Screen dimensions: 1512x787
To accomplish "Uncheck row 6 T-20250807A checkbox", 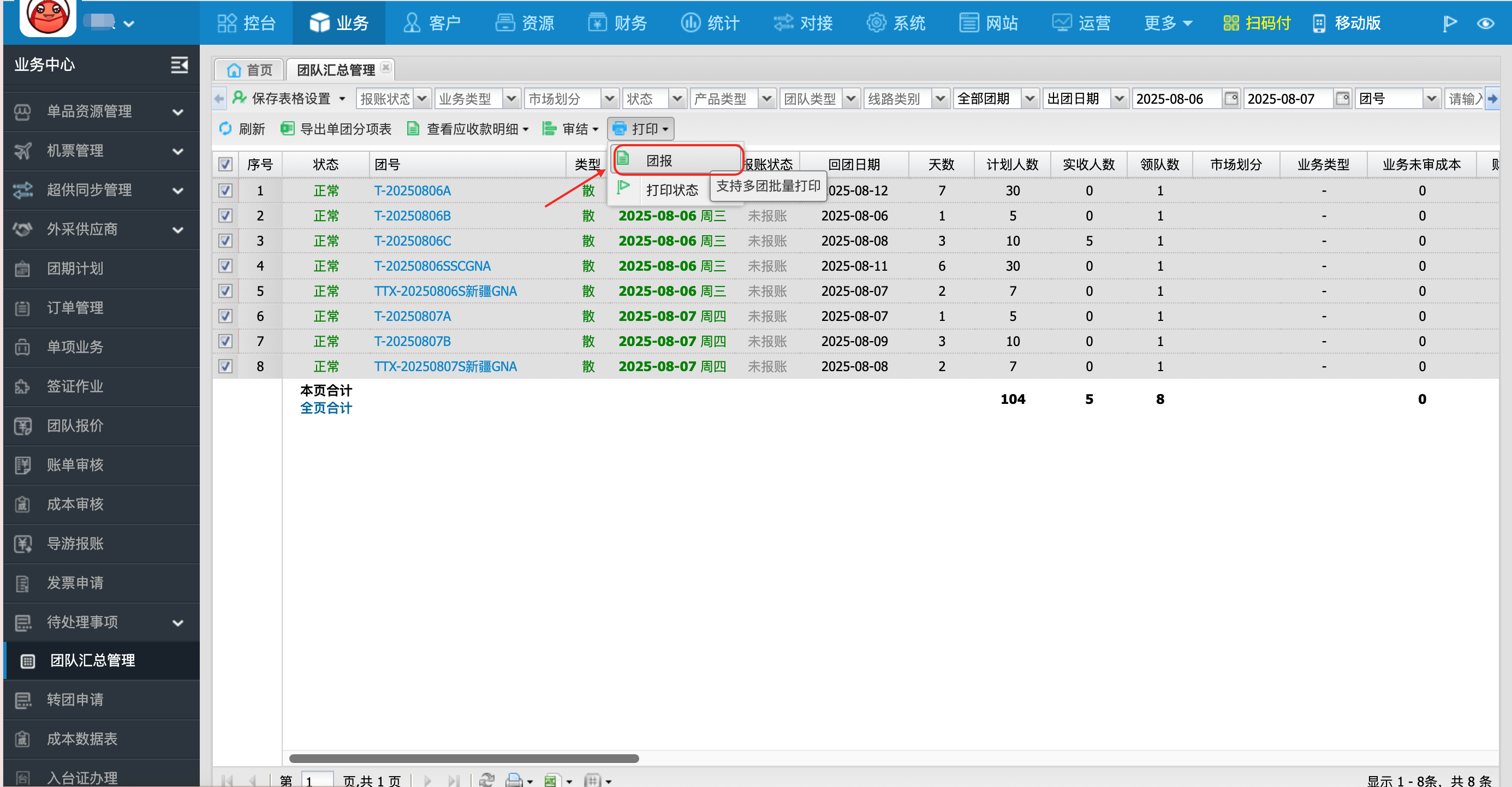I will click(225, 317).
